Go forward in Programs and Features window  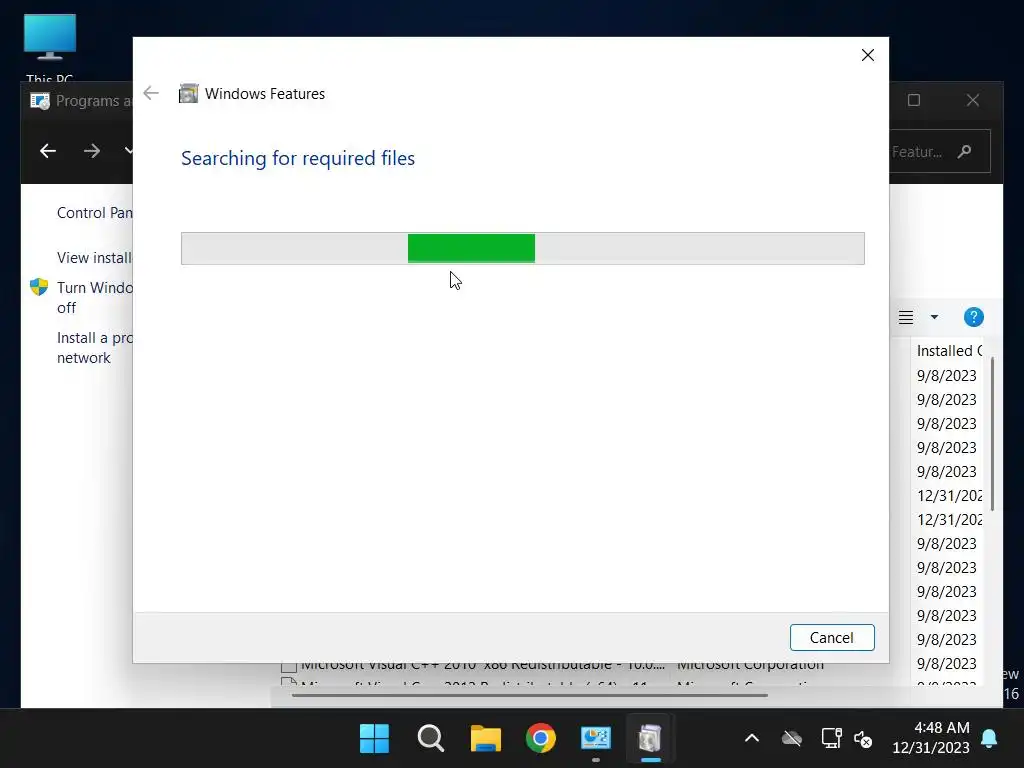(x=91, y=151)
